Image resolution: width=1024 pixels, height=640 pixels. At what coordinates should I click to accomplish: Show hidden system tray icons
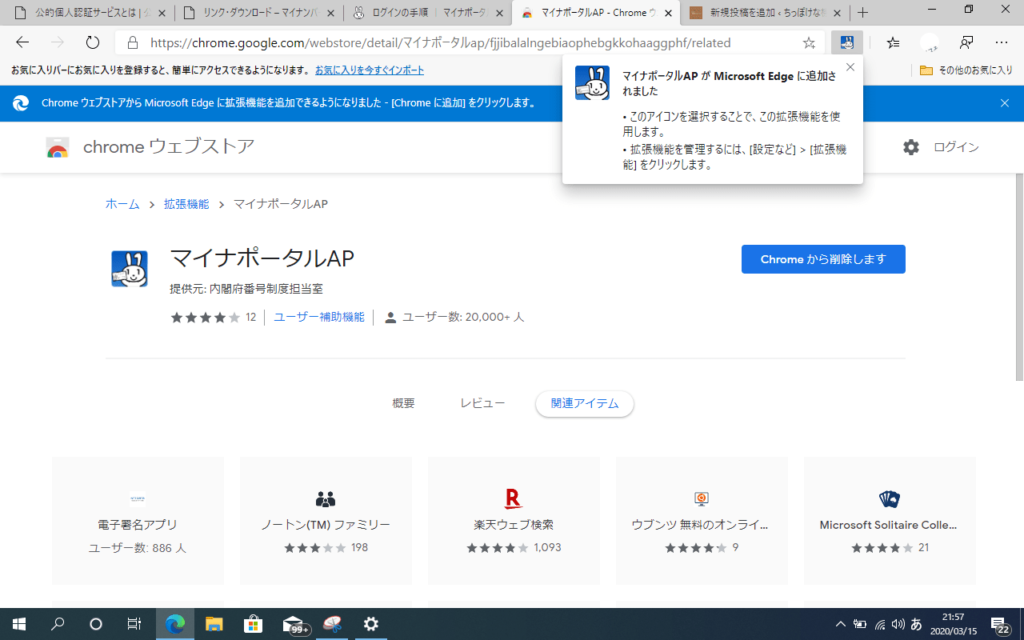840,624
